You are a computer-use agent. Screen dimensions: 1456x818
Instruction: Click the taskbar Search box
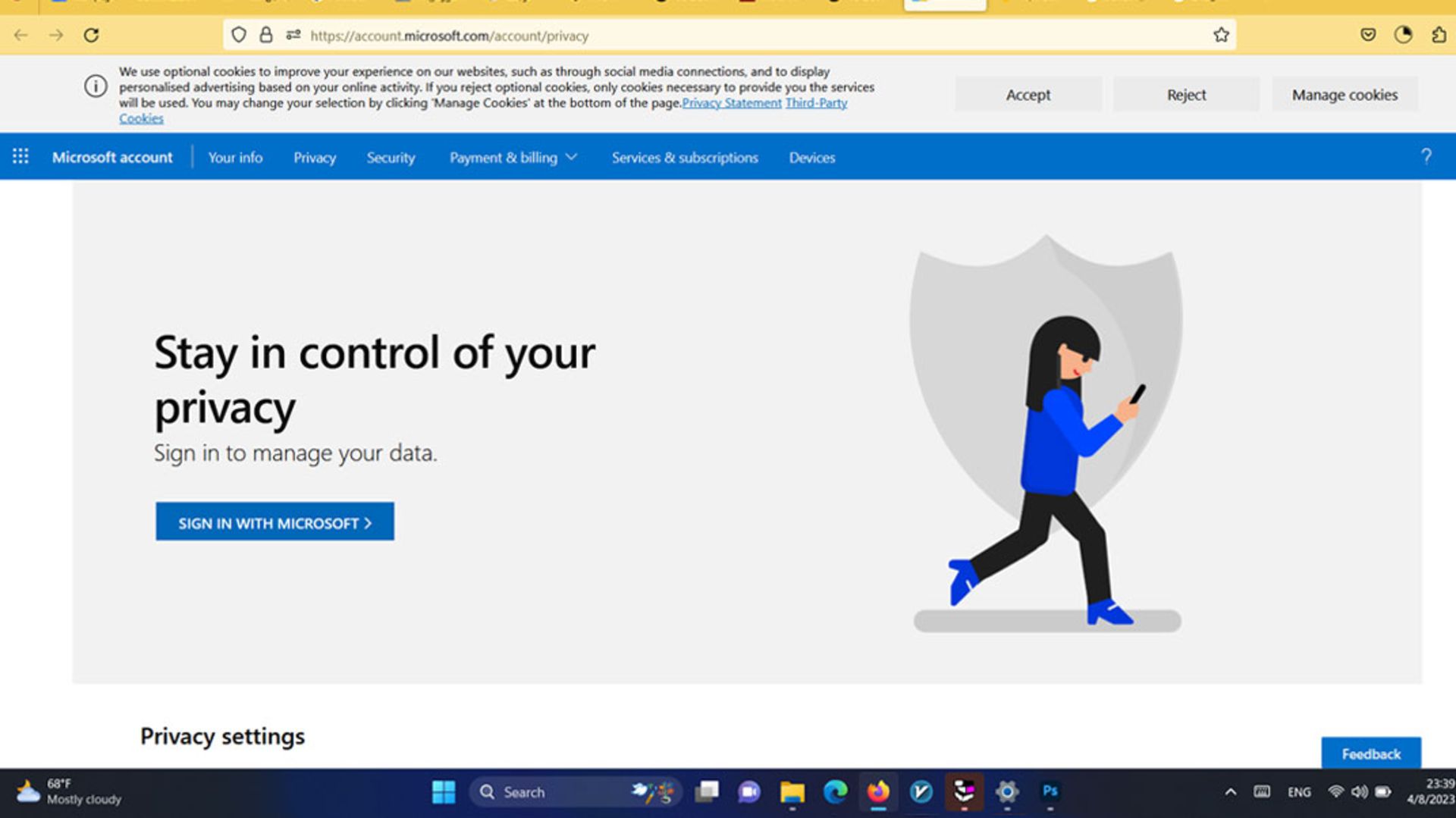pos(575,792)
